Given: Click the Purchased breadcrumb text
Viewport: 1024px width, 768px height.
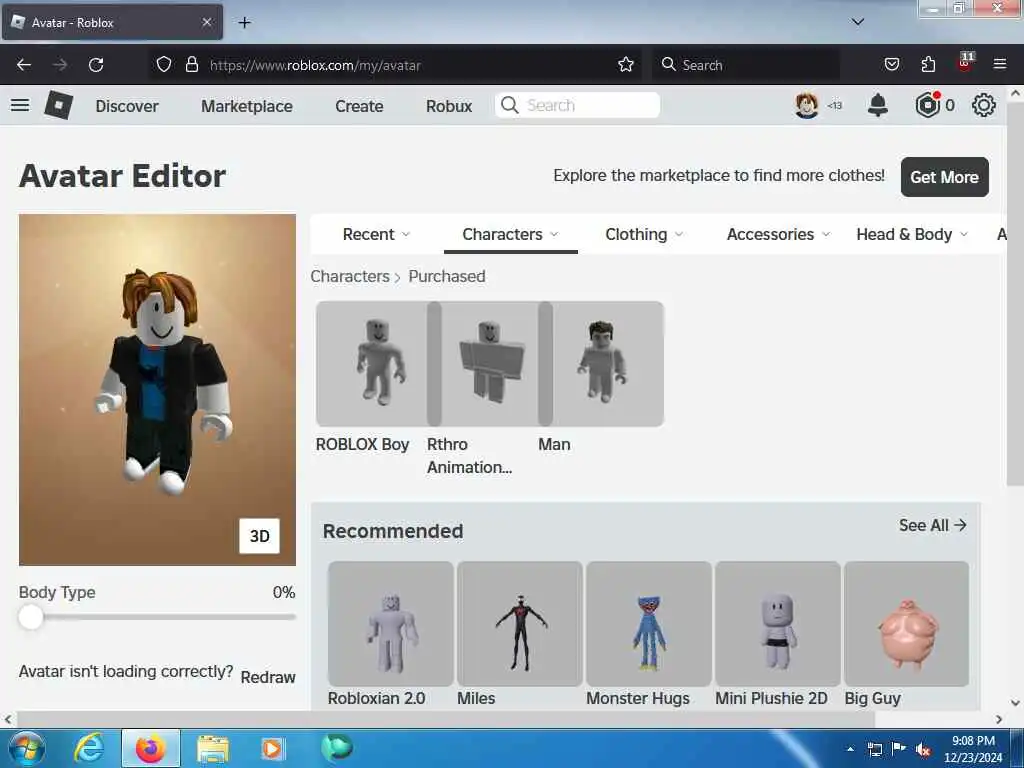Looking at the screenshot, I should 447,276.
